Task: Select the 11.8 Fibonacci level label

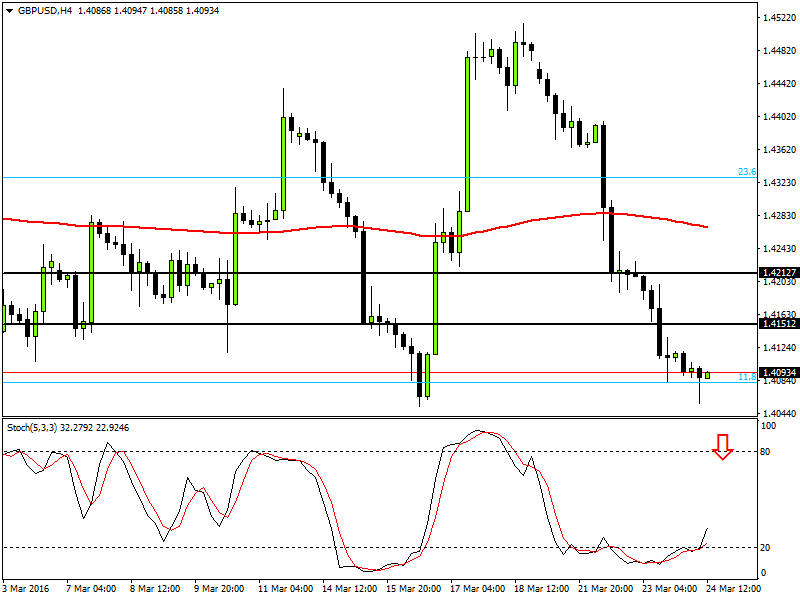Action: coord(747,377)
